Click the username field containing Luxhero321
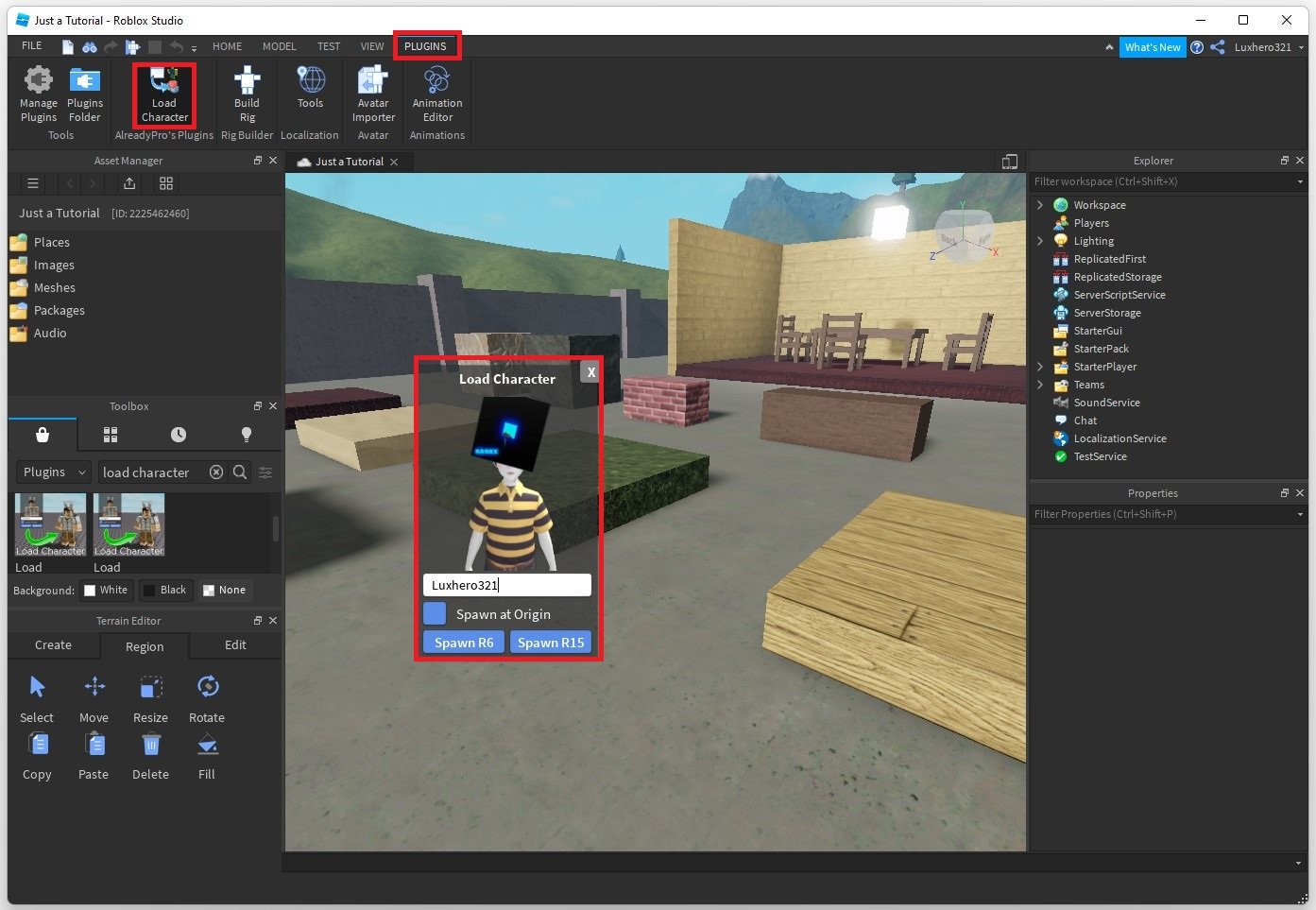Image resolution: width=1316 pixels, height=910 pixels. tap(506, 585)
